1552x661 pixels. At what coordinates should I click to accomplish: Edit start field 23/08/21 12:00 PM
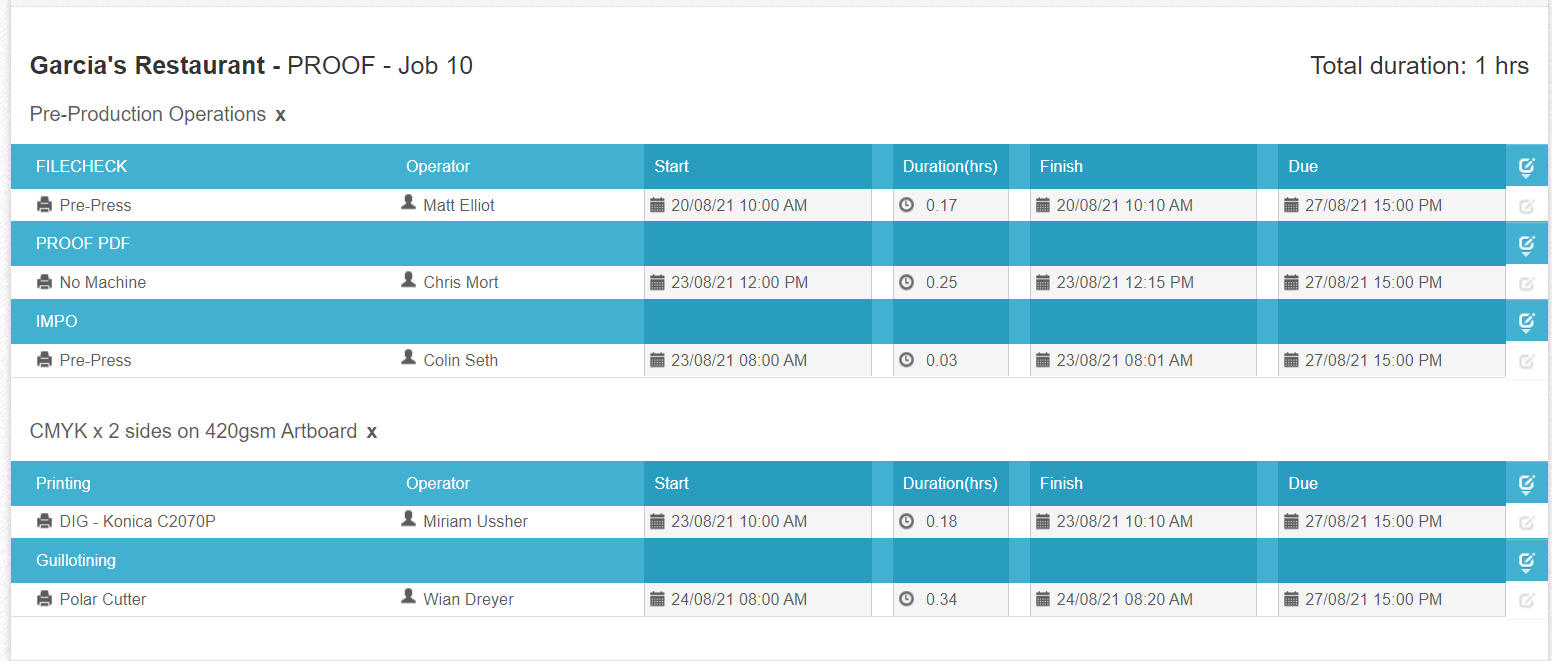(758, 282)
